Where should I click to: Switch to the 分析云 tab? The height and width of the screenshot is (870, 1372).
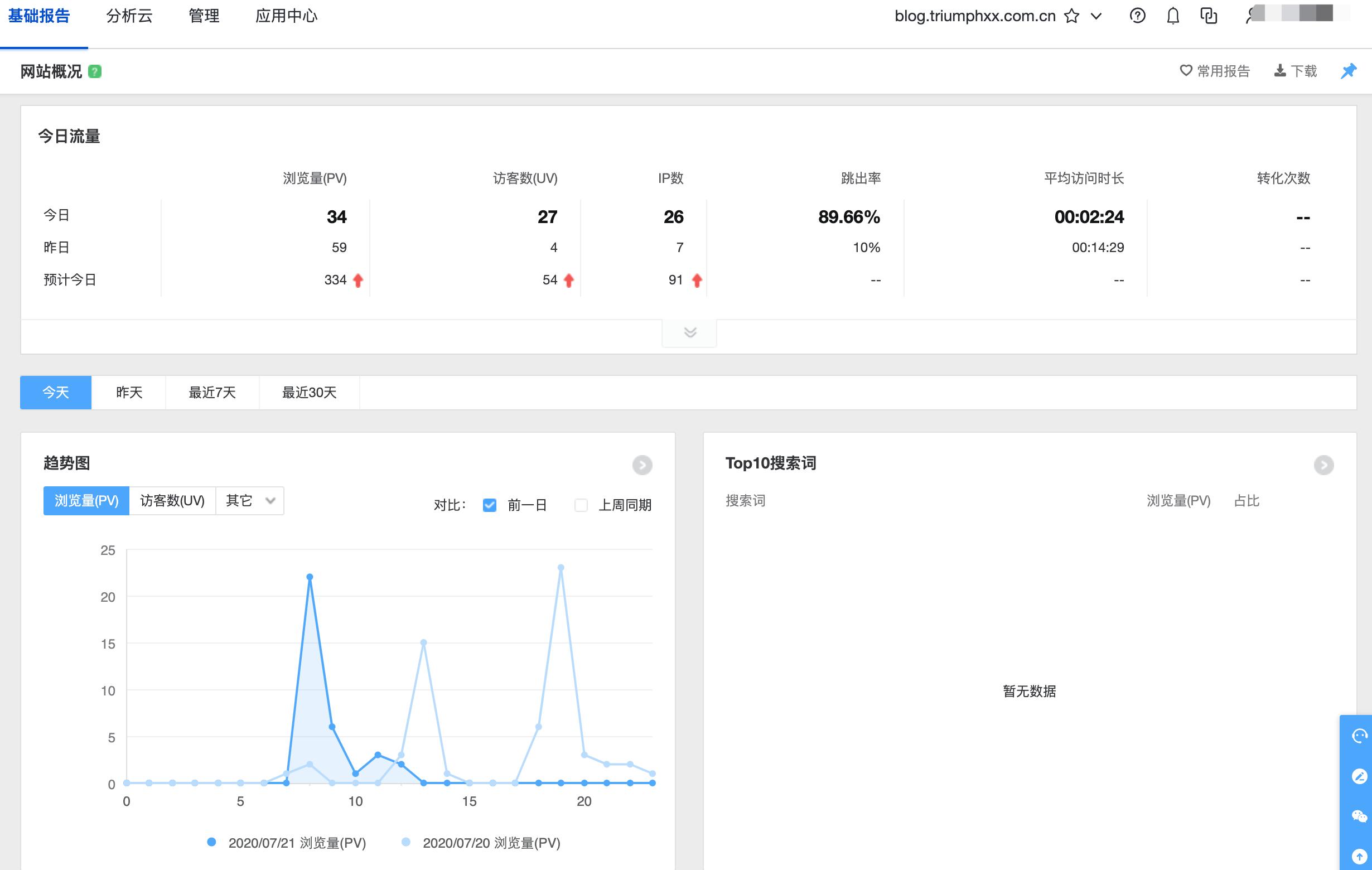[129, 16]
